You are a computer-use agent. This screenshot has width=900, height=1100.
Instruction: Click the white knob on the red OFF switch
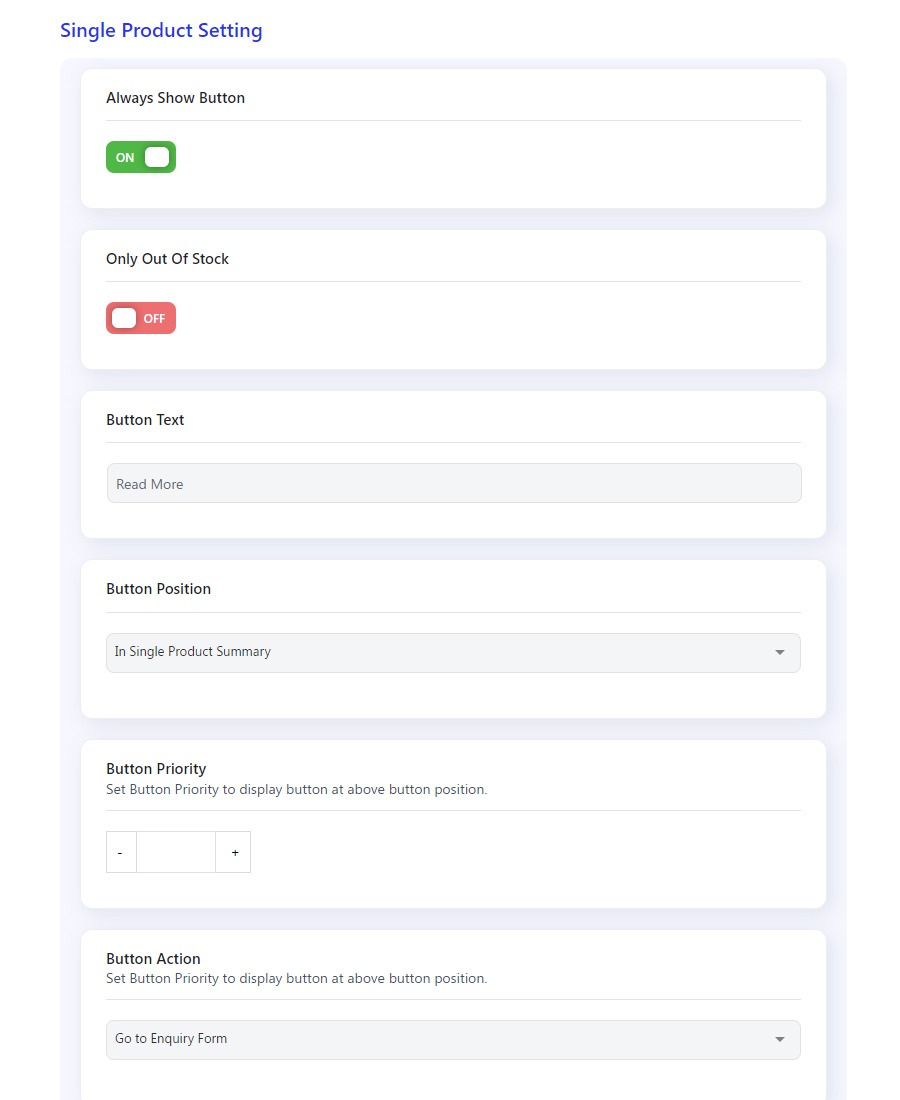(124, 318)
